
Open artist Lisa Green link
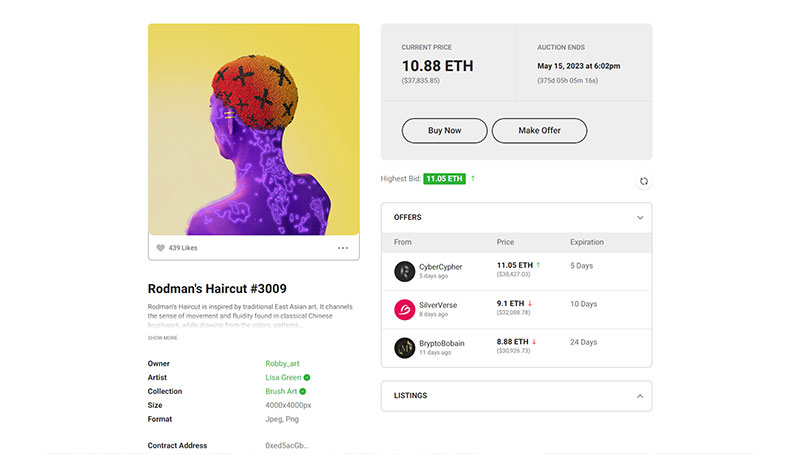[283, 377]
